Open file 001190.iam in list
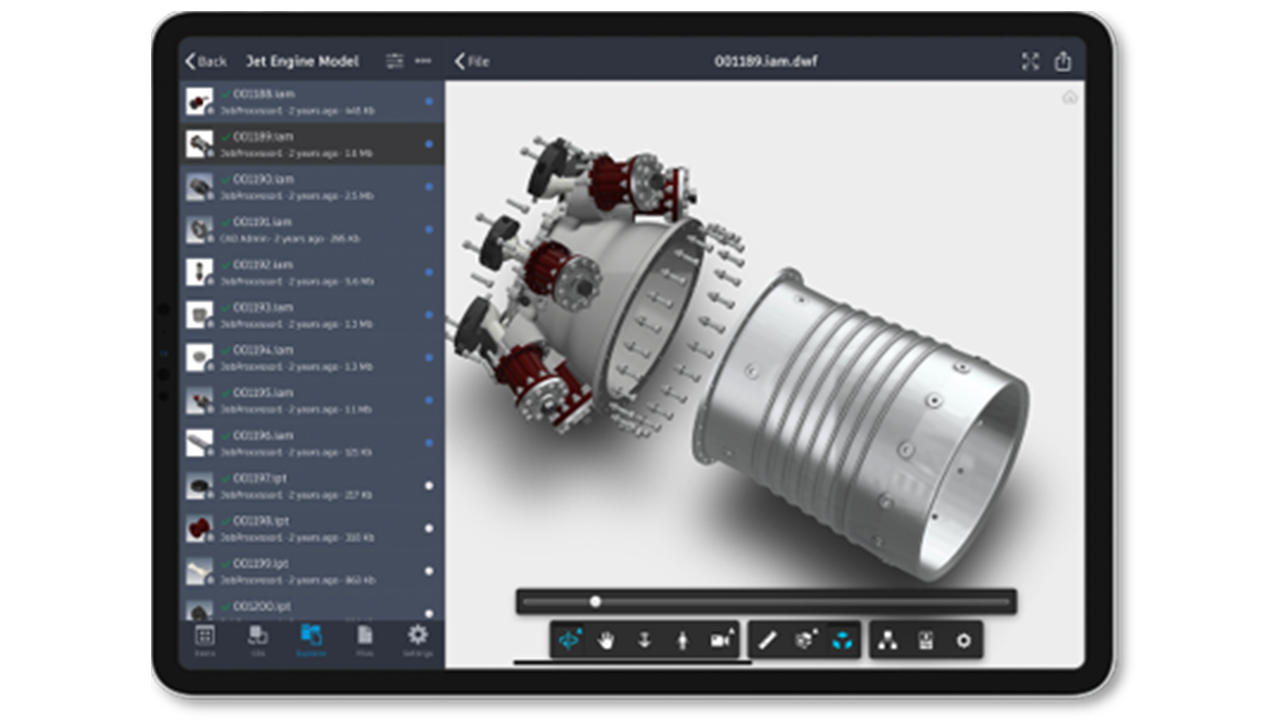The height and width of the screenshot is (720, 1280). [311, 187]
